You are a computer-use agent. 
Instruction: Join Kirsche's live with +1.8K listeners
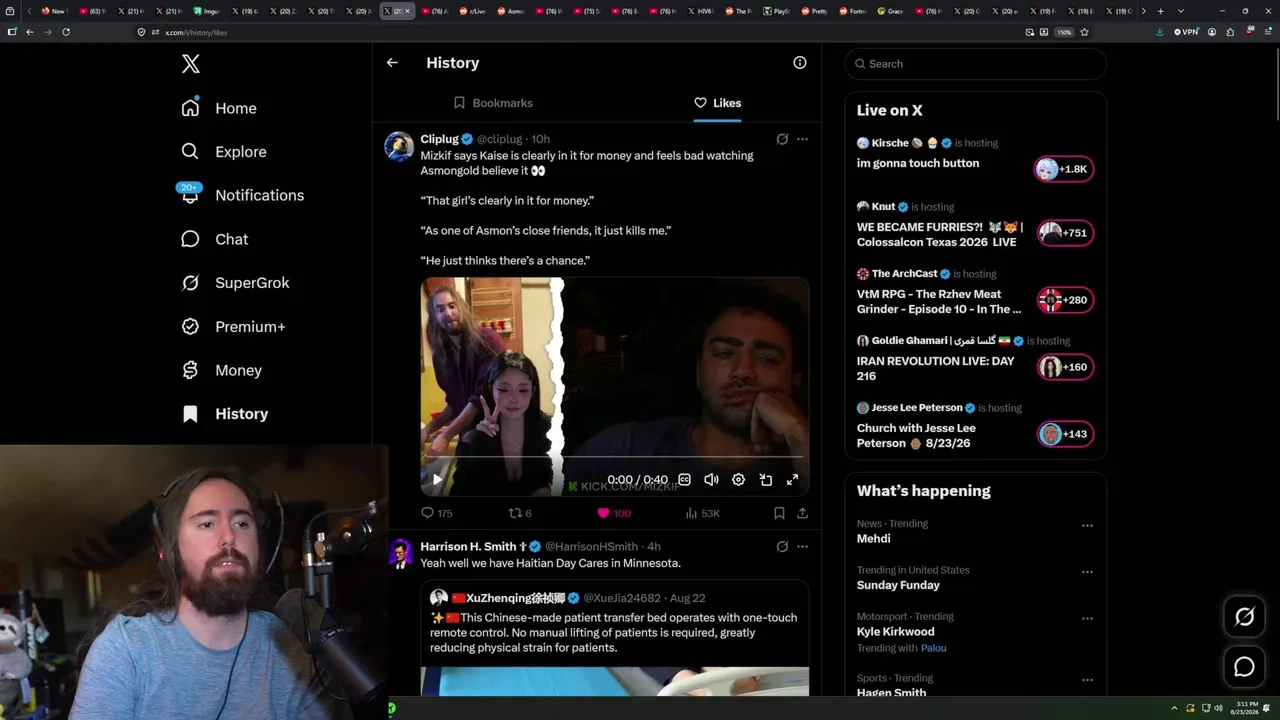[x=1064, y=169]
